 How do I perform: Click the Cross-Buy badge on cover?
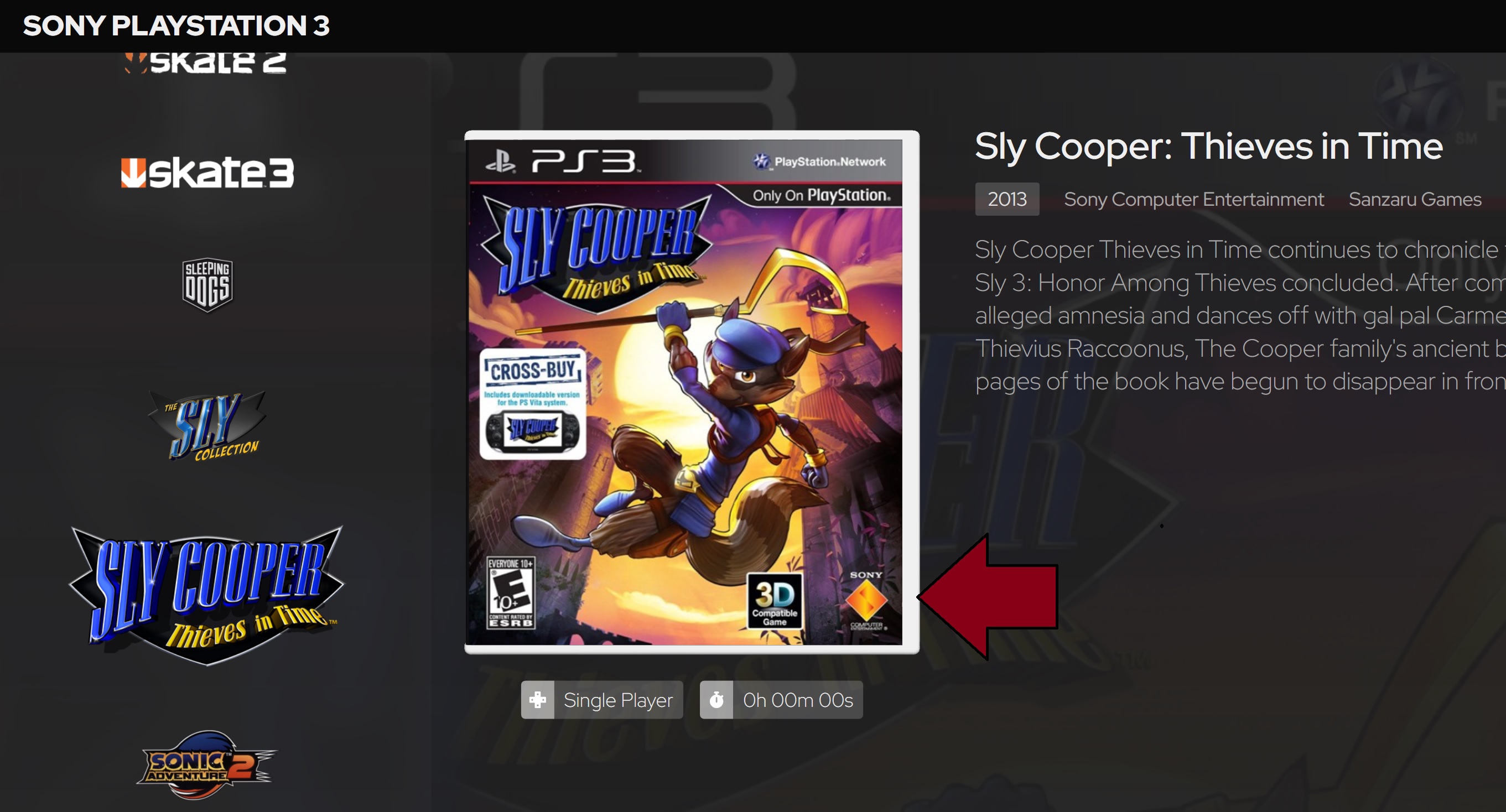[x=533, y=404]
